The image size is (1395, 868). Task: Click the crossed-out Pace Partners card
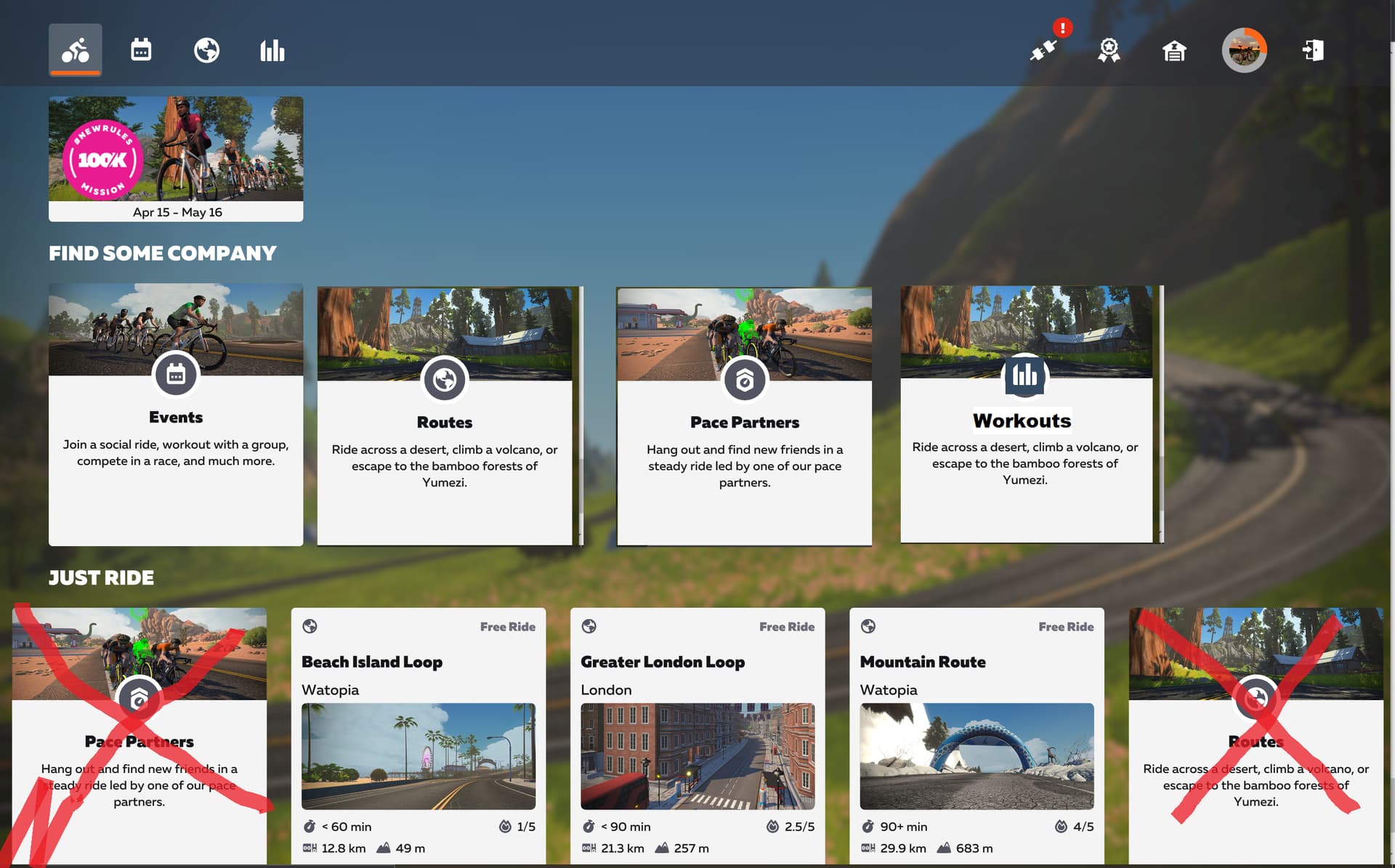(139, 737)
